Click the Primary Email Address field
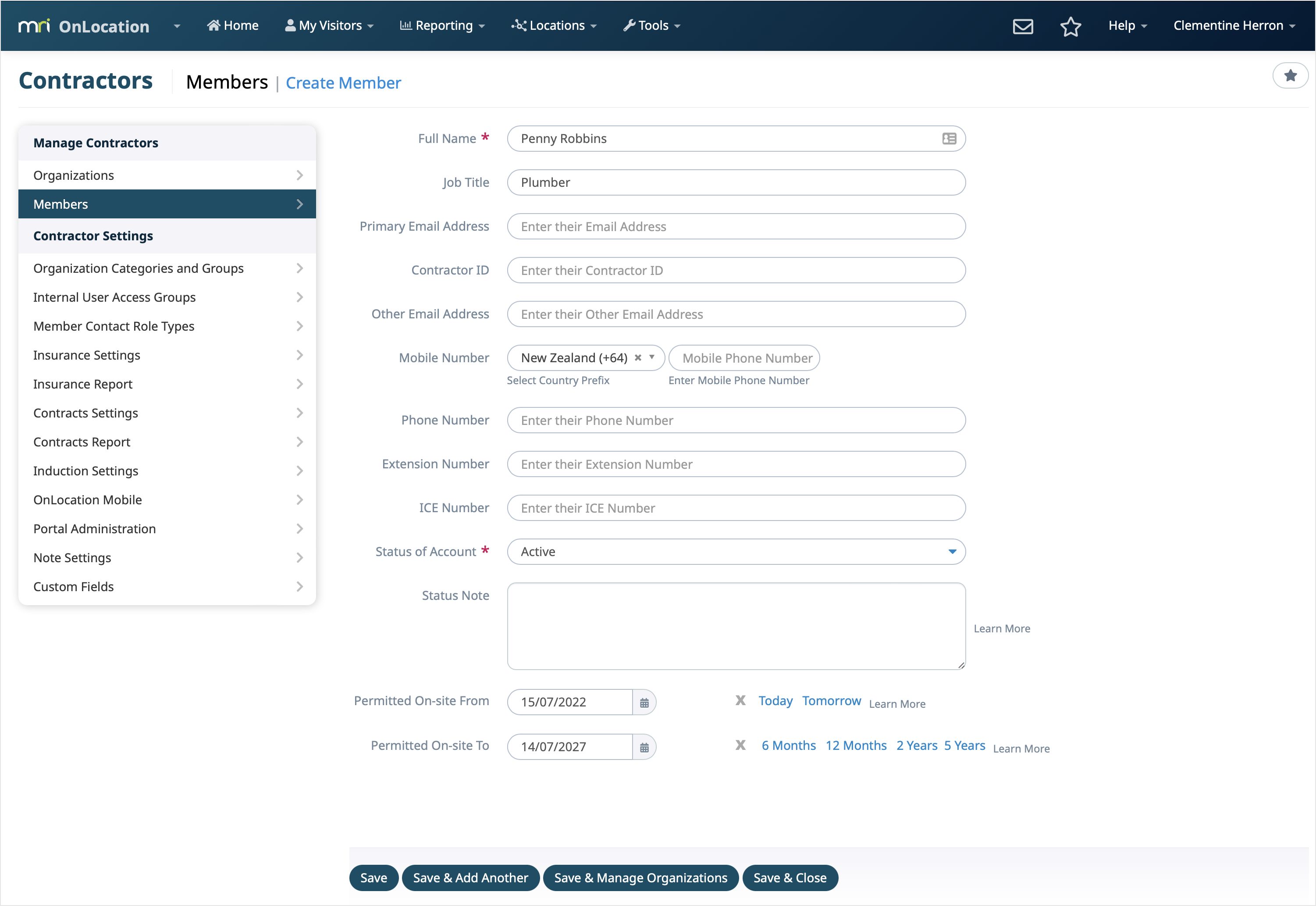1316x906 pixels. click(736, 226)
